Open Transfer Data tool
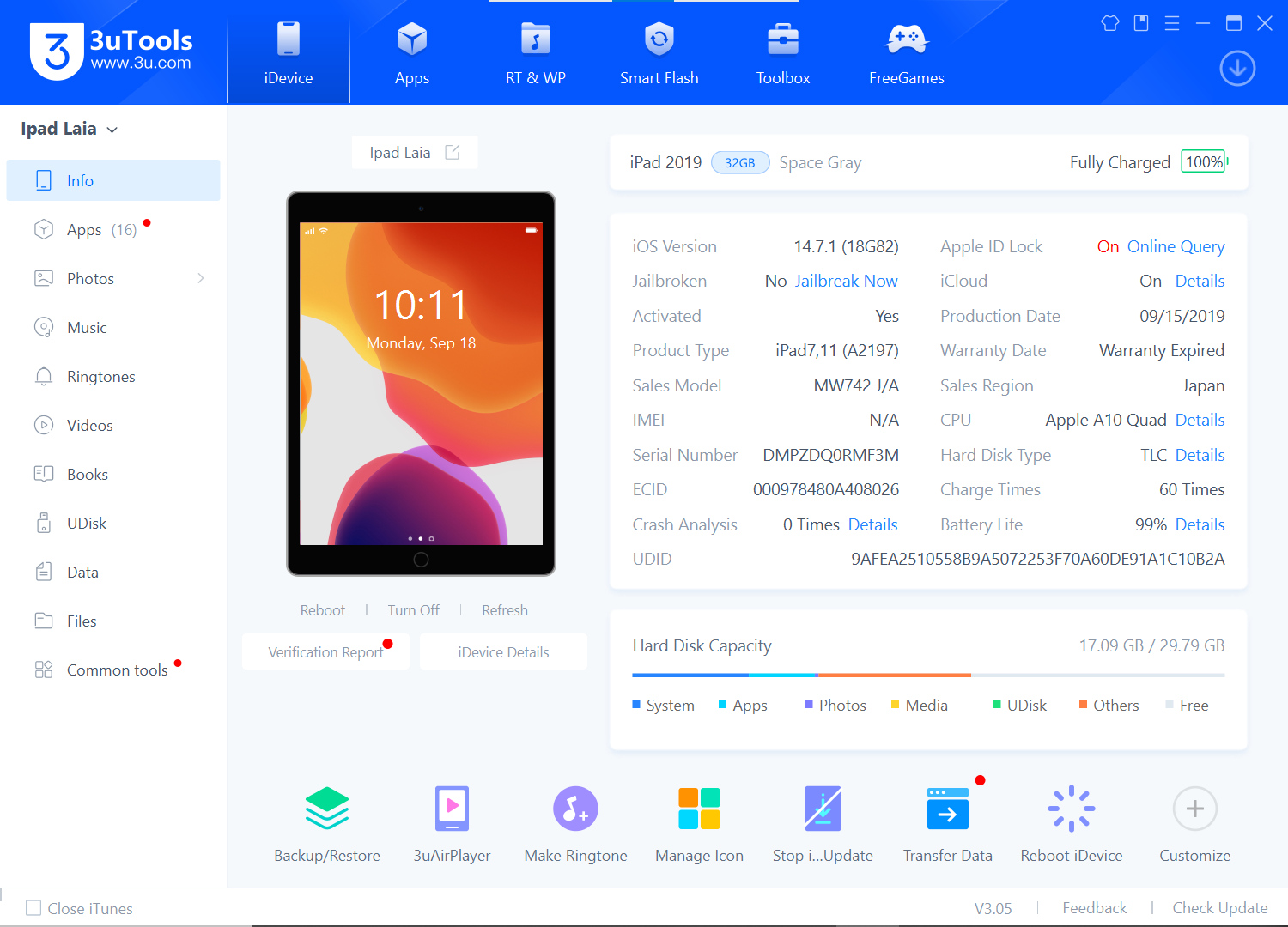The width and height of the screenshot is (1288, 927). pos(948,824)
